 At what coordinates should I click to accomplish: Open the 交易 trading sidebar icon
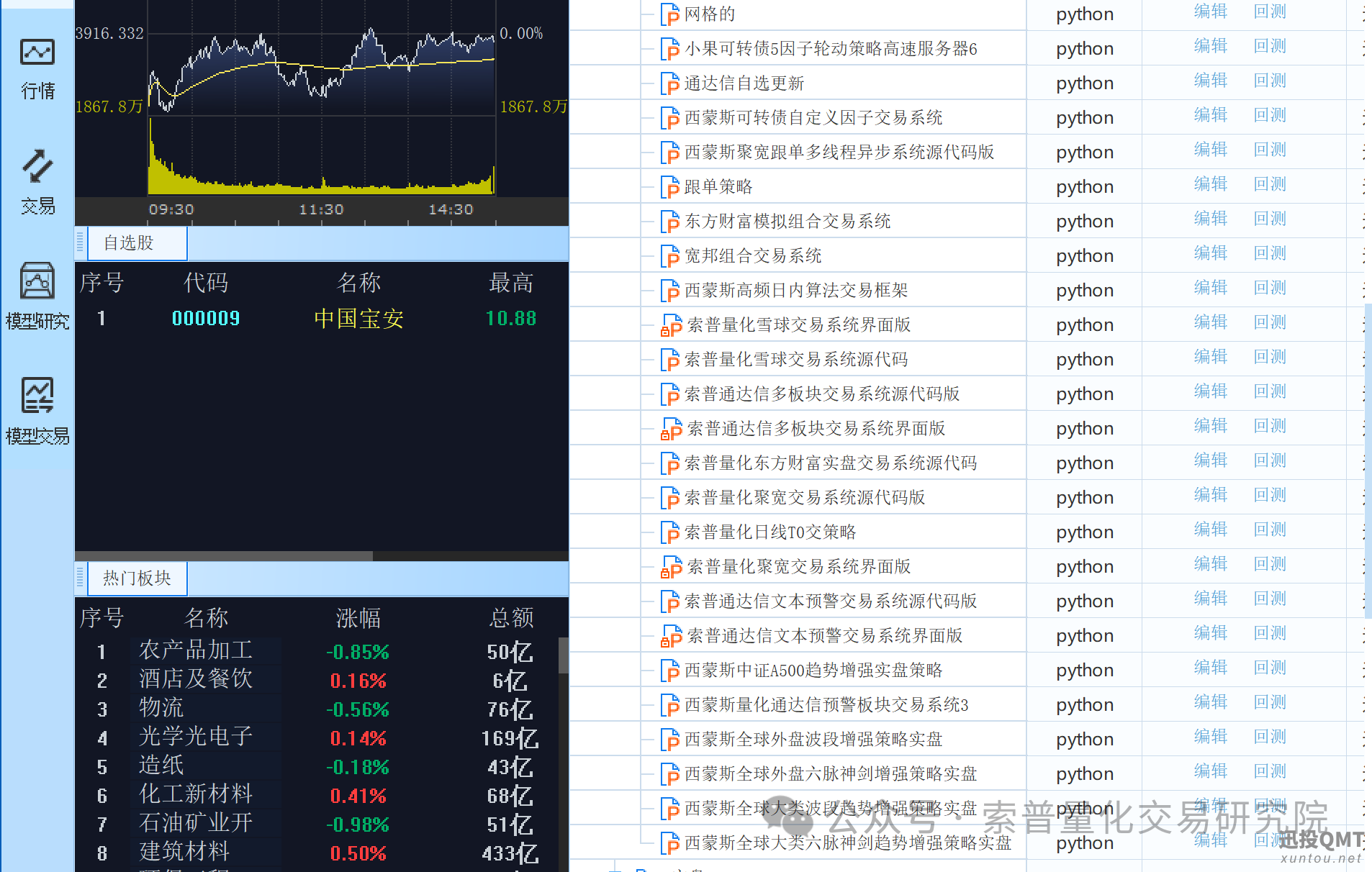pyautogui.click(x=37, y=183)
